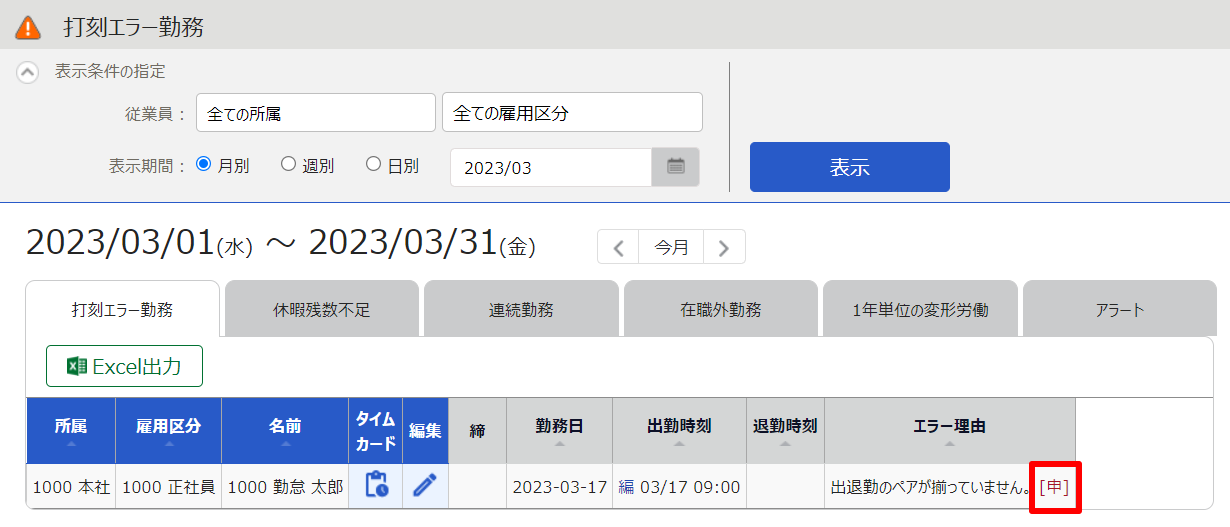
Task: Click the [申] link in the error row
Action: point(1054,488)
